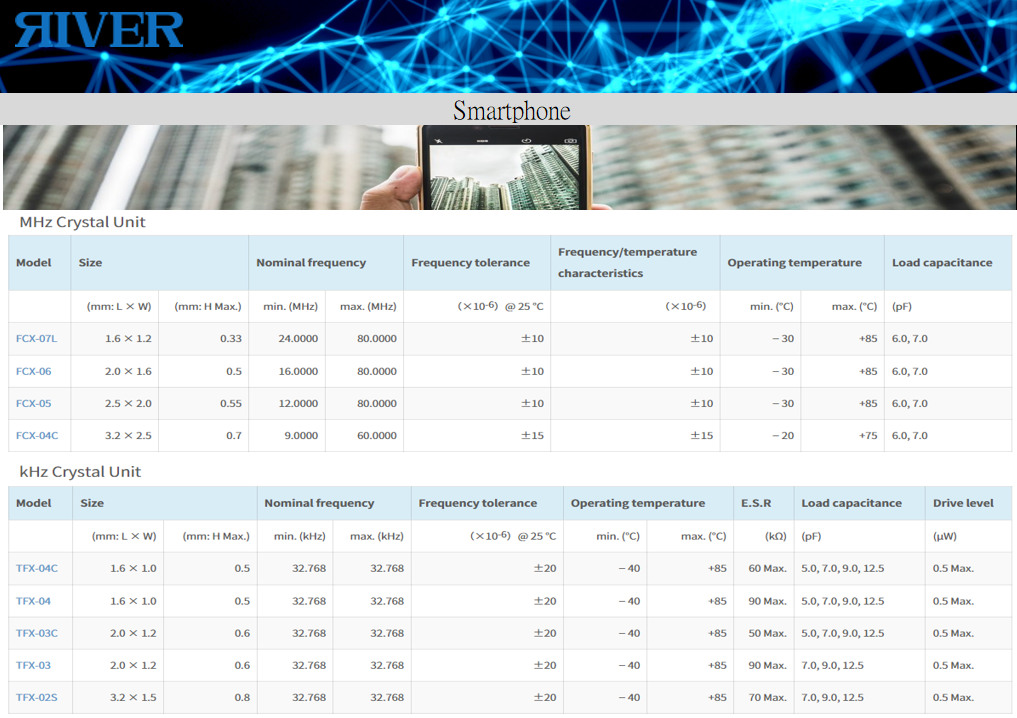The width and height of the screenshot is (1017, 718).
Task: Select the FCX-05 crystal unit link
Action: tap(33, 403)
